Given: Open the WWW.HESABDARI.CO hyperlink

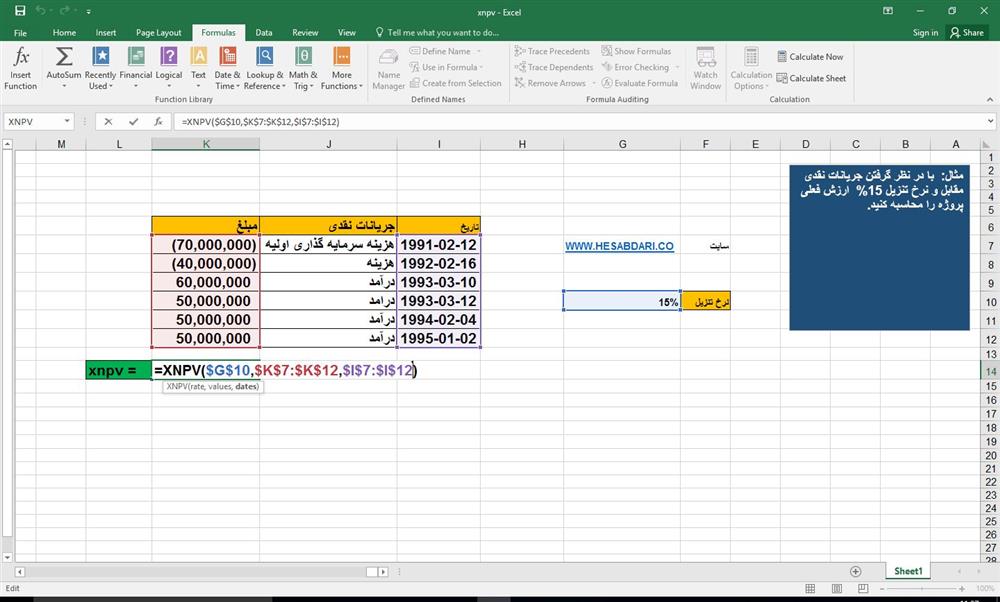Looking at the screenshot, I should [619, 246].
